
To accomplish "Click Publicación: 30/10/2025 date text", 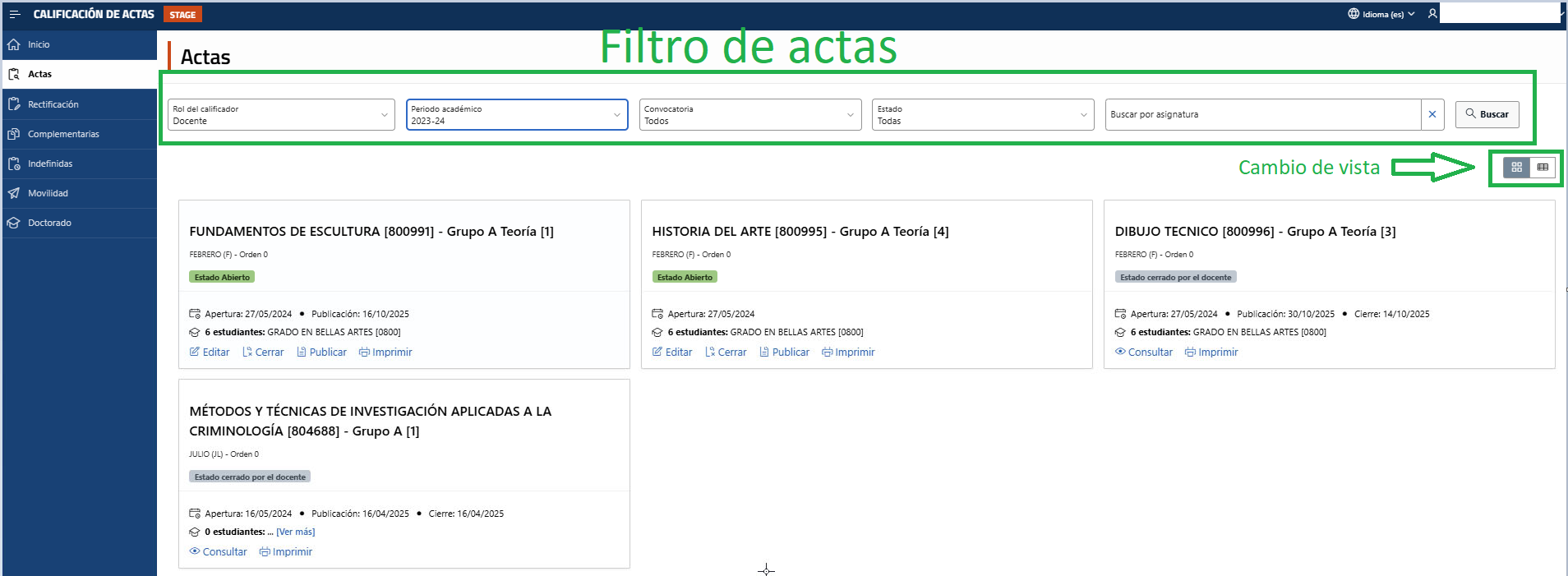I will (x=1286, y=314).
